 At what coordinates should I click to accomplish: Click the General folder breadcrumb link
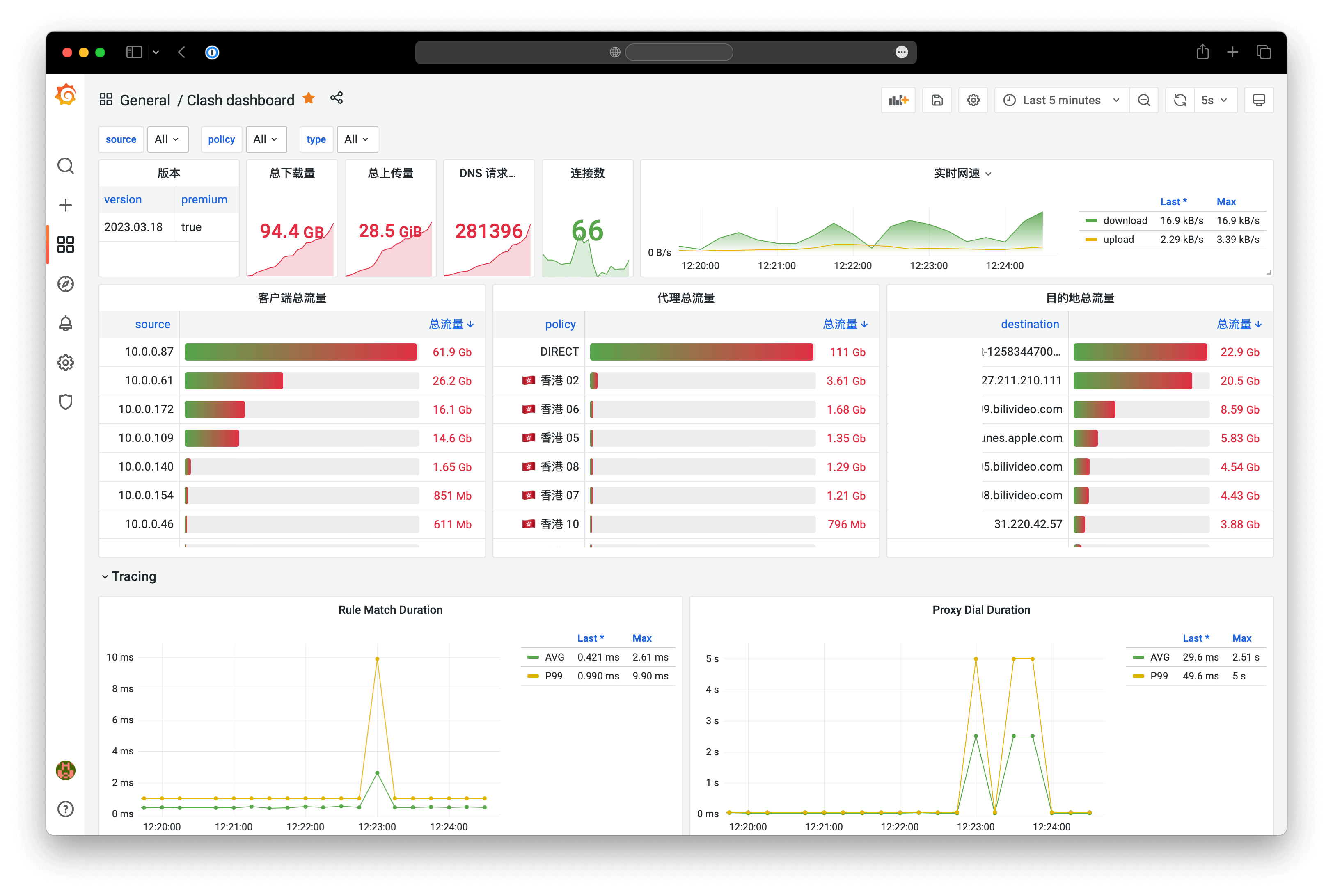[144, 101]
